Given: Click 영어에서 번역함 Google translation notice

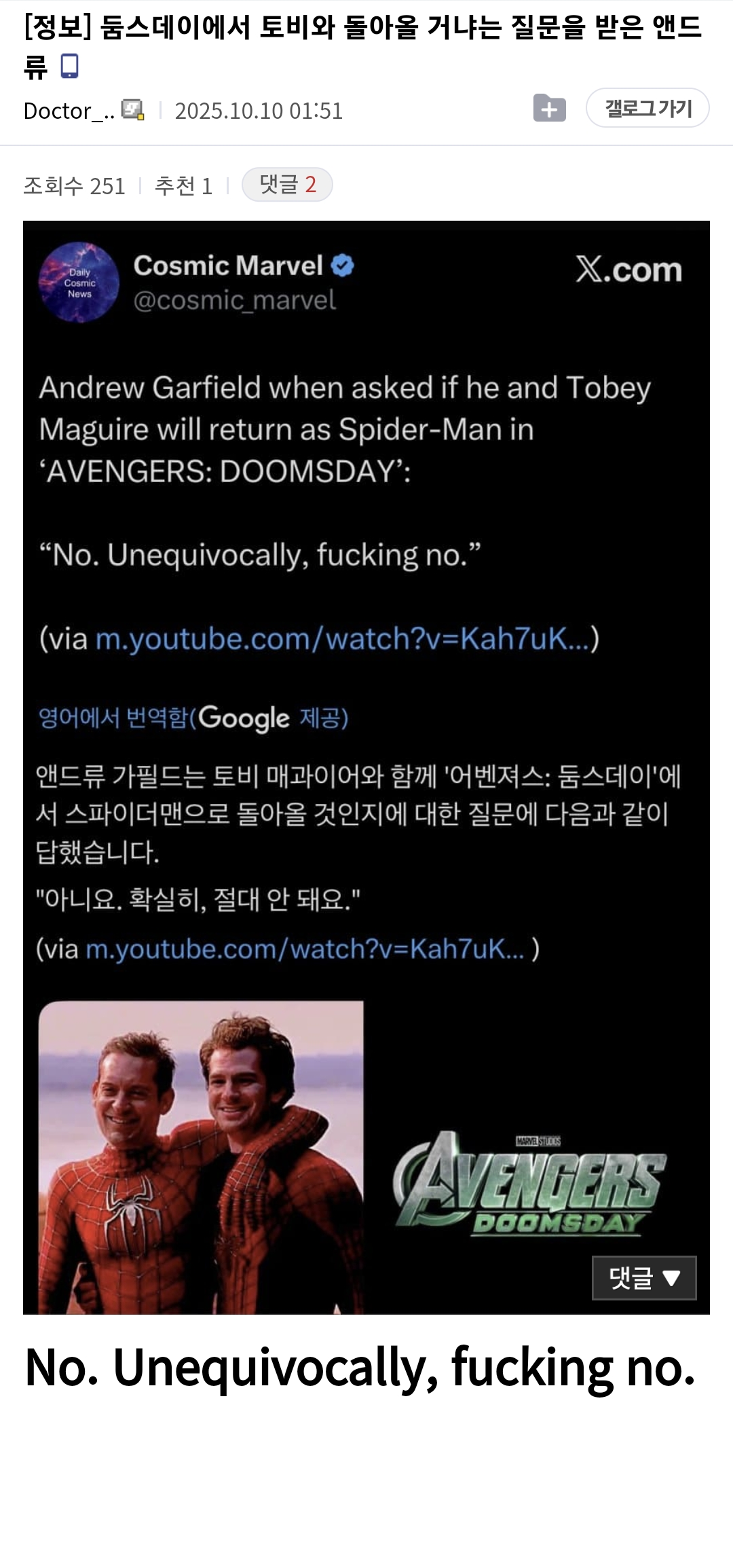Looking at the screenshot, I should [193, 718].
